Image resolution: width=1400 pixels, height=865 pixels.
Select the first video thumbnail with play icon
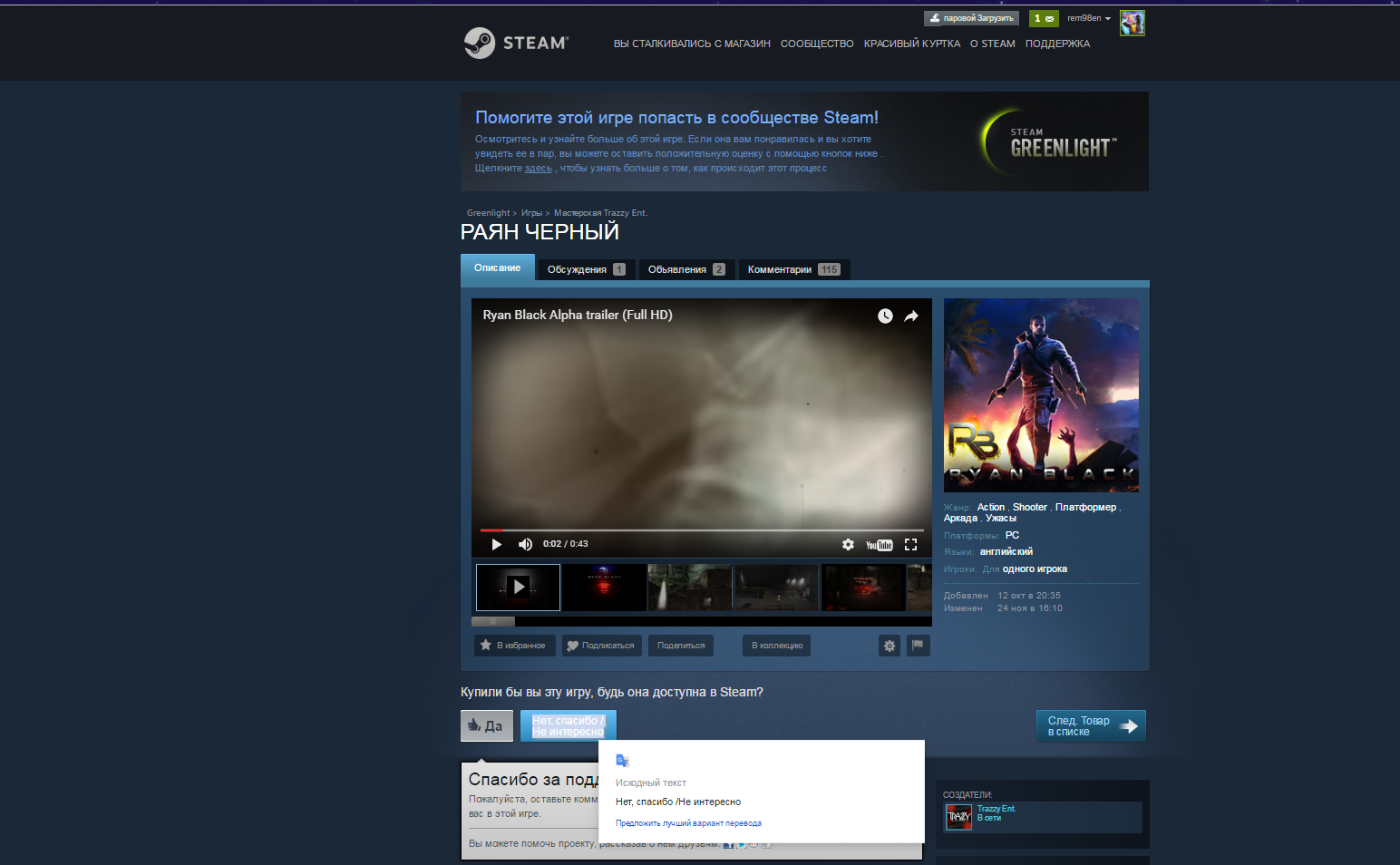point(518,587)
